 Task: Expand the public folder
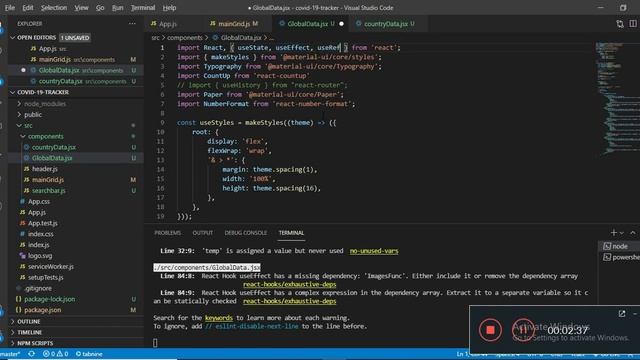[33, 115]
